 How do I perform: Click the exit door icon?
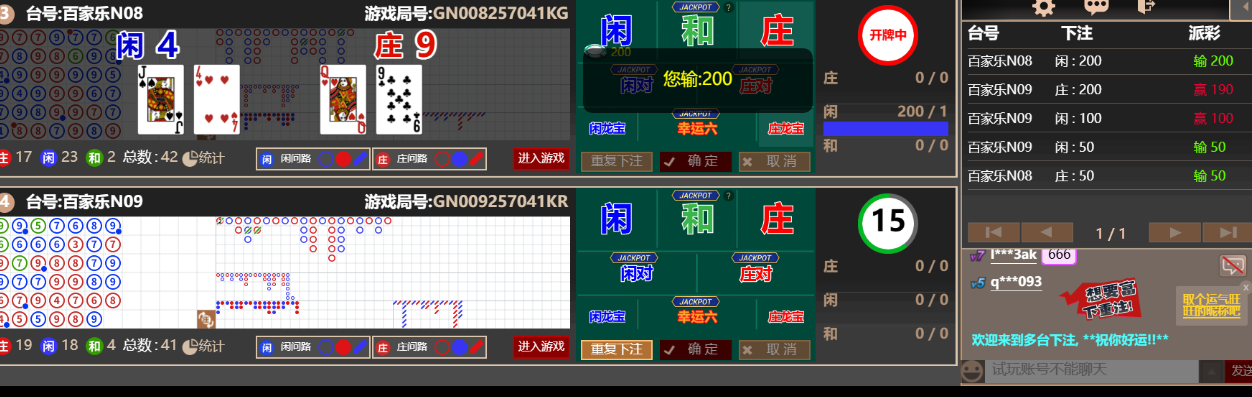[1147, 7]
